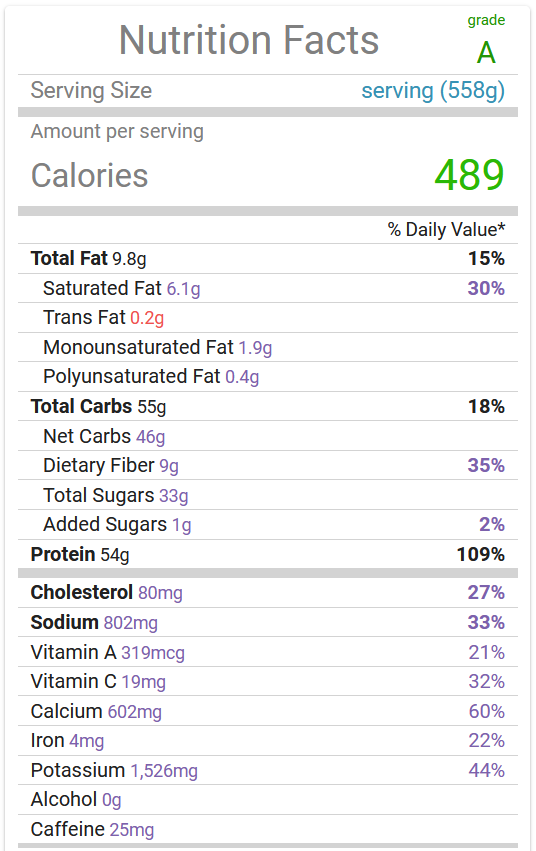Select the Net Carbs 46g value
The width and height of the screenshot is (536, 851).
point(150,437)
